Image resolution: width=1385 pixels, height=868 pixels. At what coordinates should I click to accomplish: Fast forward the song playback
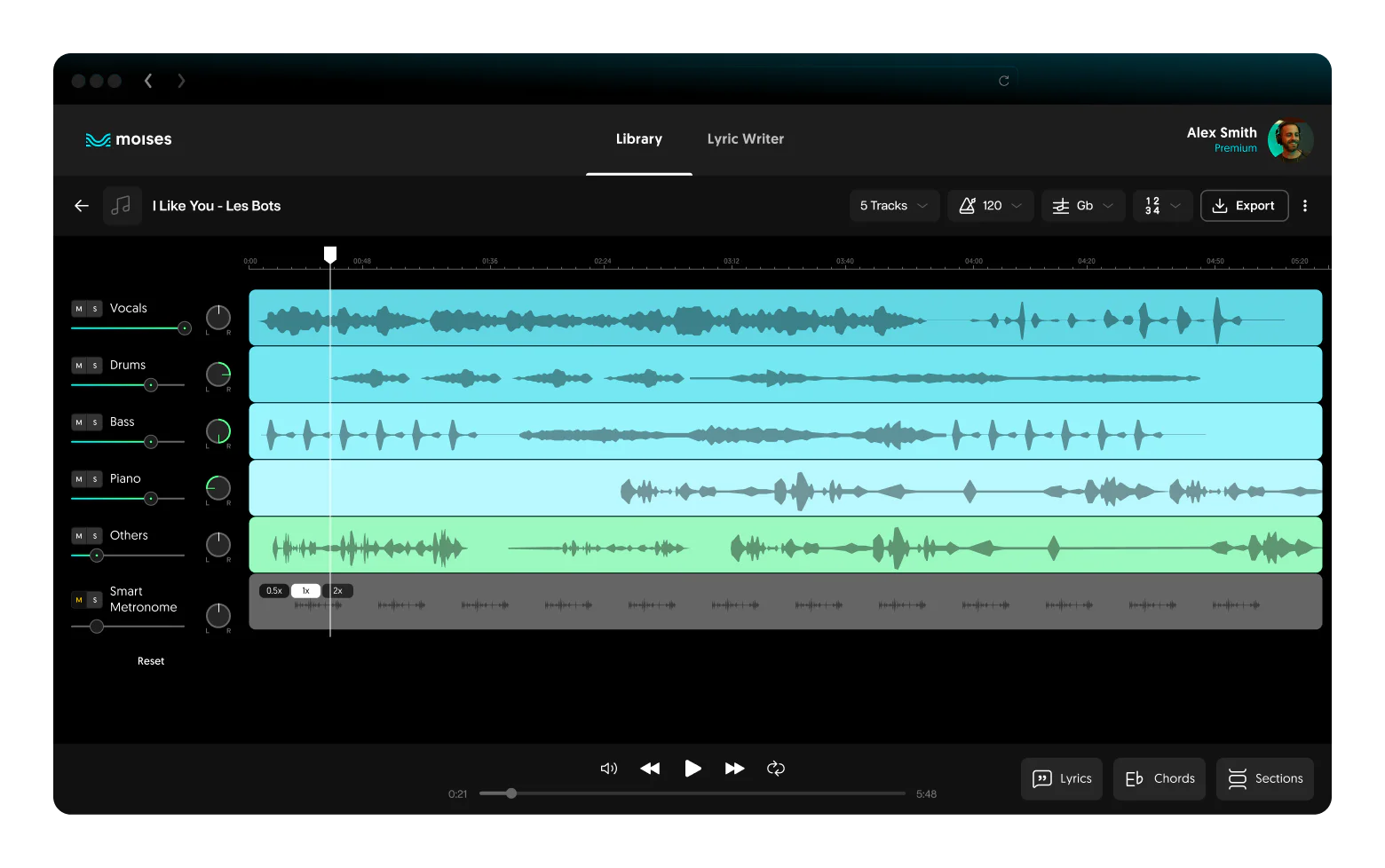[x=734, y=769]
